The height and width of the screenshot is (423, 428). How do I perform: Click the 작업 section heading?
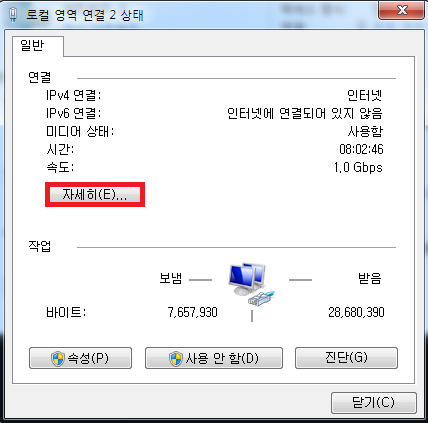[40, 246]
